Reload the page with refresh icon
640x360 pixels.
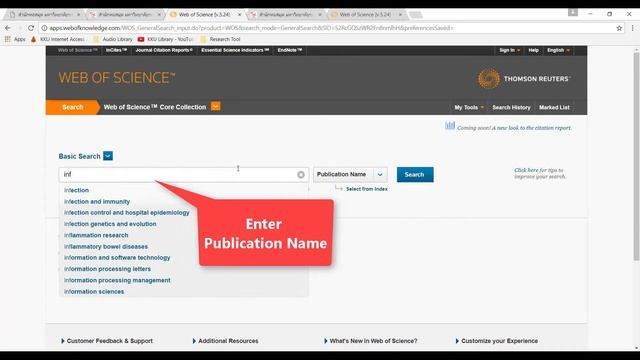tap(31, 28)
